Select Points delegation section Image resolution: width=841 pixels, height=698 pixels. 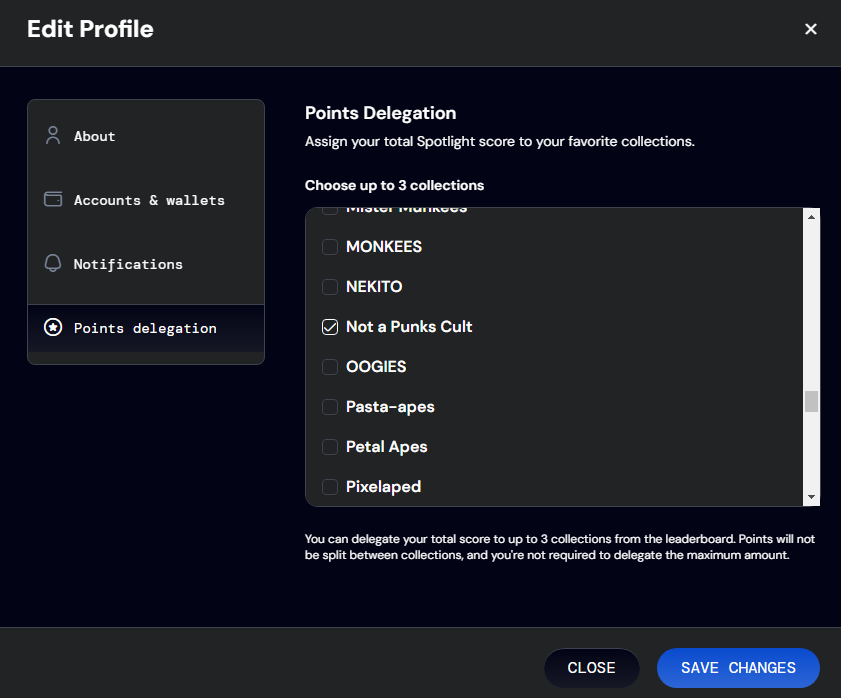coord(146,328)
